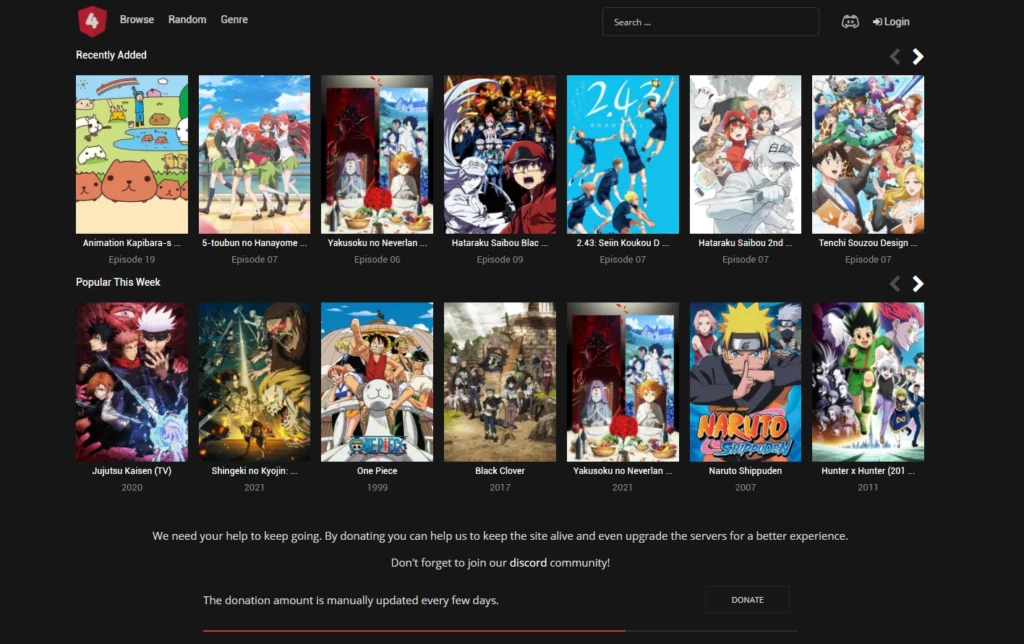
Task: Click the 'Hunter x Hunter (201 ...' title
Action: (x=868, y=471)
